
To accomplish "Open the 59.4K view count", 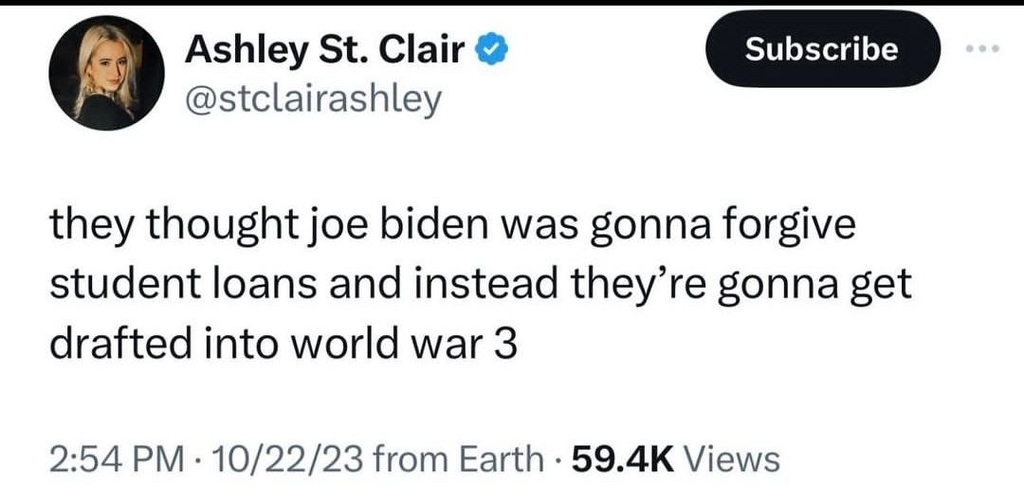I will (x=614, y=461).
